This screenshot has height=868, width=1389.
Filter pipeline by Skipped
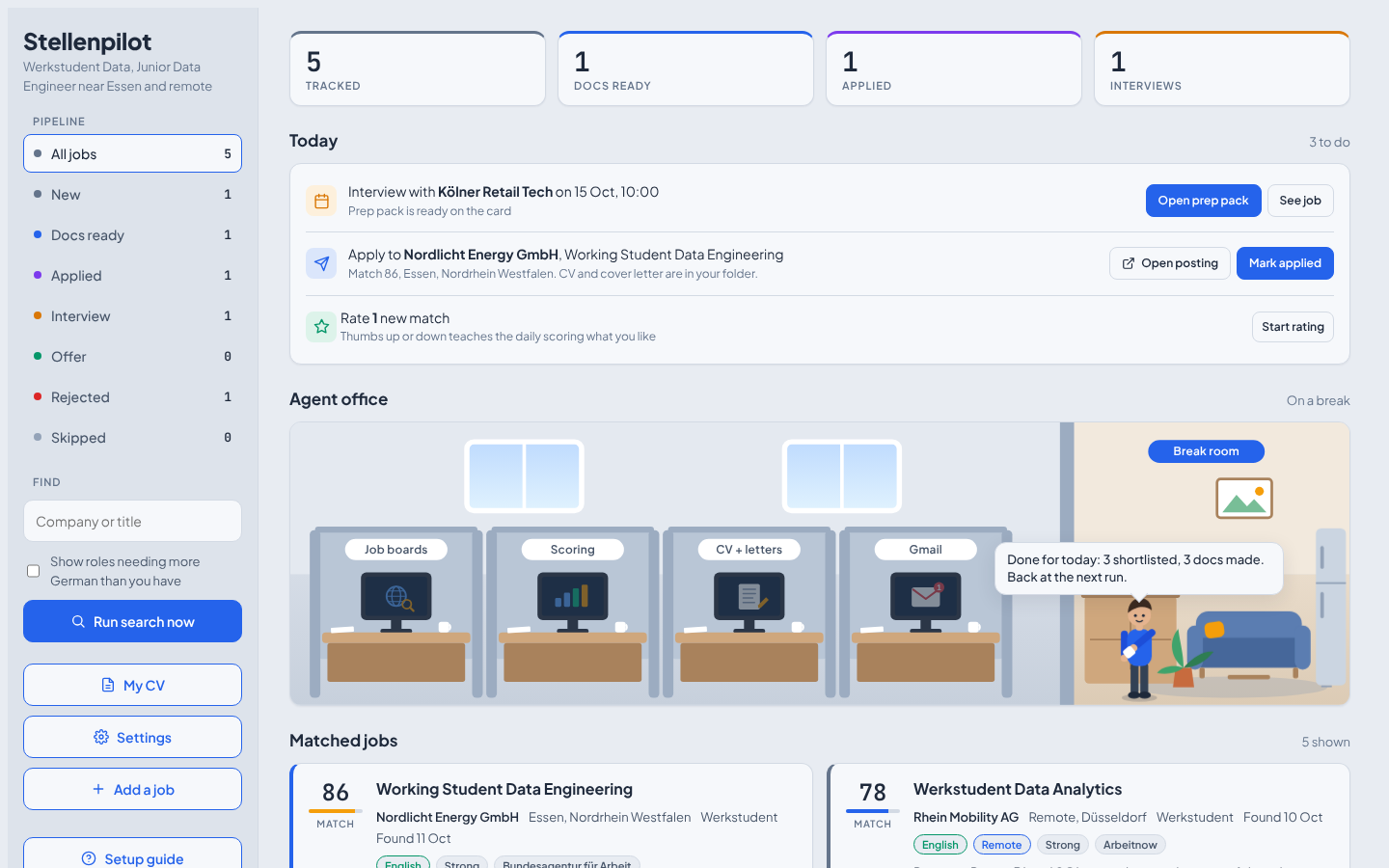[132, 437]
